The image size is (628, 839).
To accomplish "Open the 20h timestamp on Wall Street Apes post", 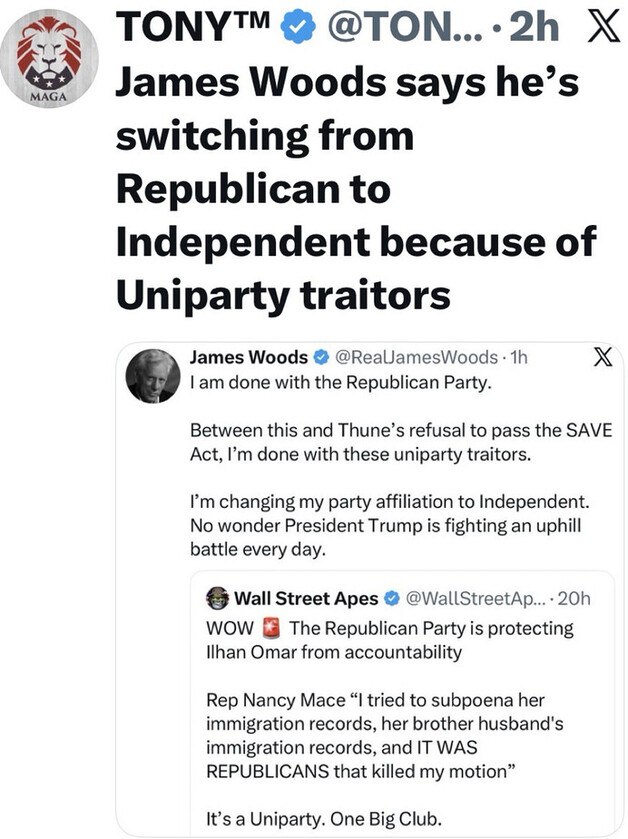I will 573,599.
